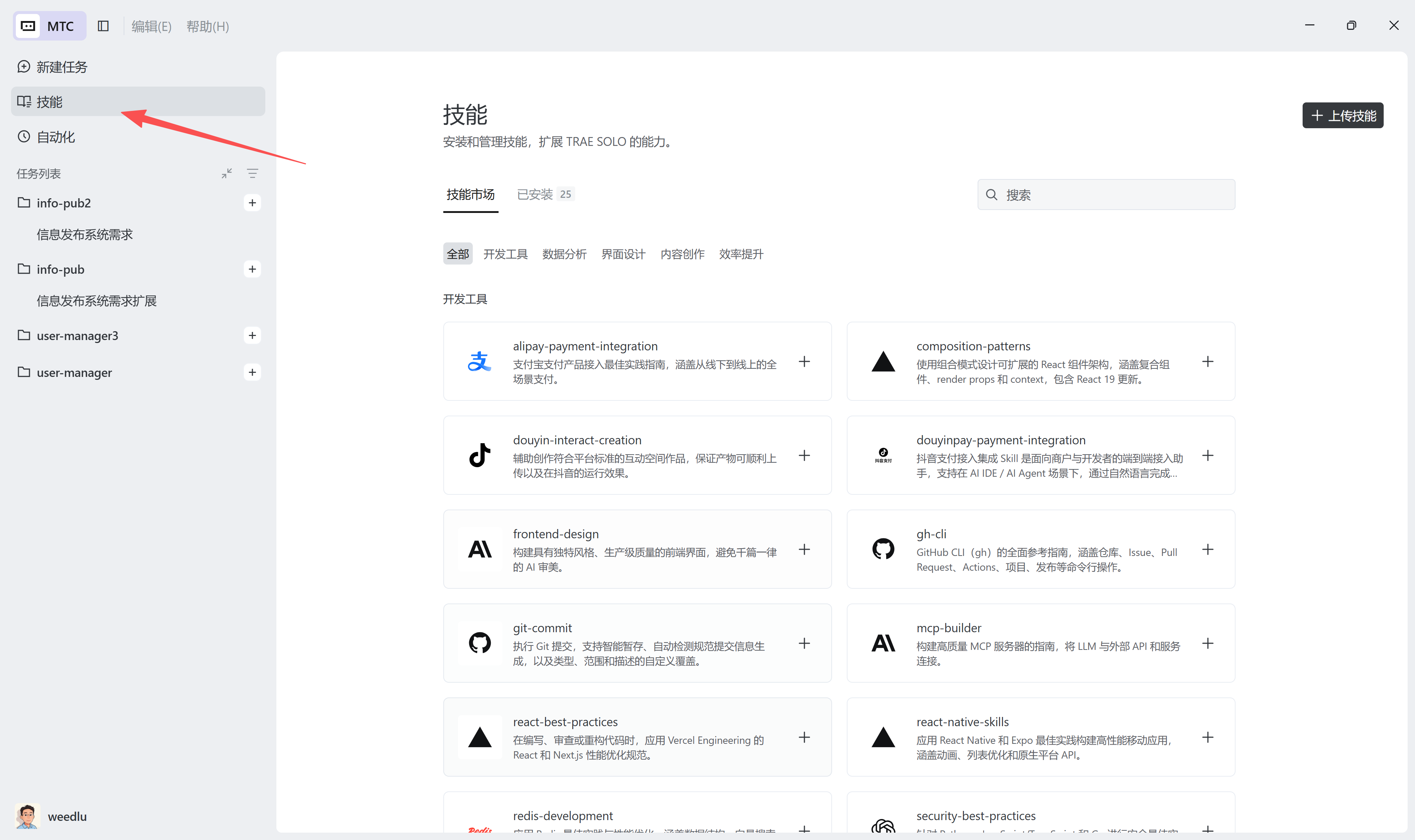Install the mcp-builder skill
1415x840 pixels.
tap(1208, 644)
